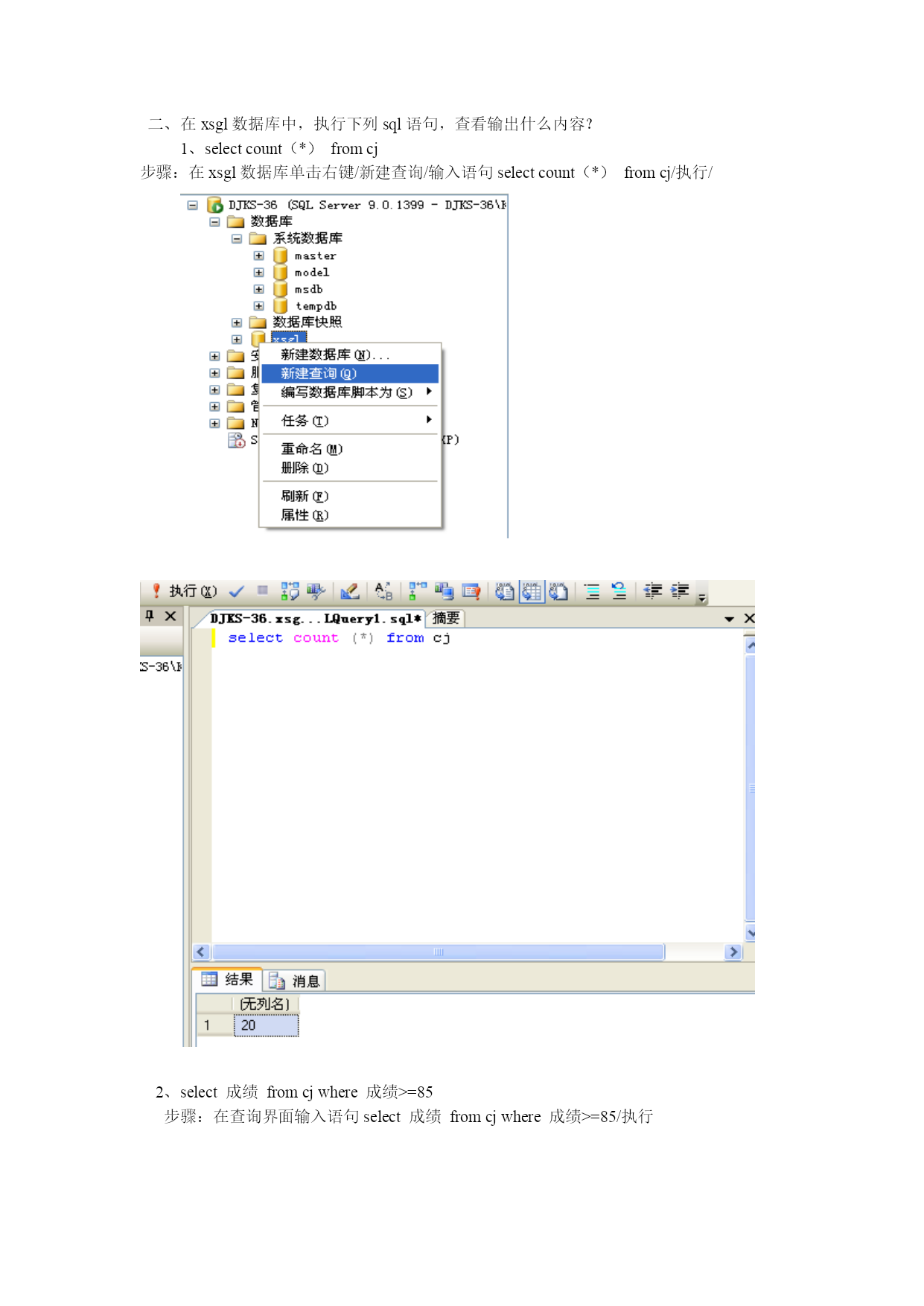This screenshot has height=1306, width=924.
Task: Open the active files dropdown arrow
Action: (729, 619)
